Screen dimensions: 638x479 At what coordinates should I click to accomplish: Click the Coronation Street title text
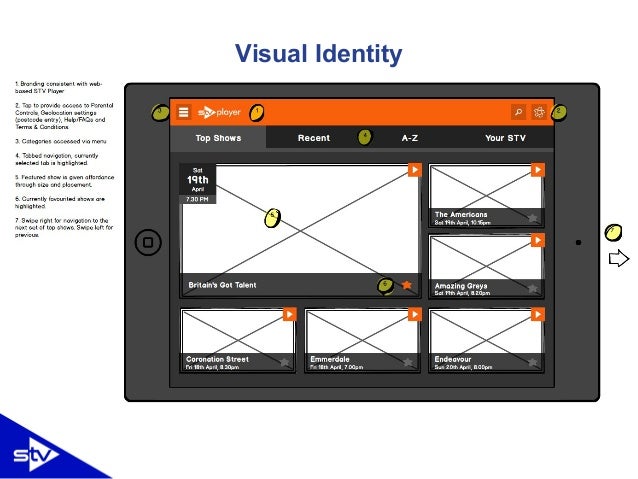[217, 359]
